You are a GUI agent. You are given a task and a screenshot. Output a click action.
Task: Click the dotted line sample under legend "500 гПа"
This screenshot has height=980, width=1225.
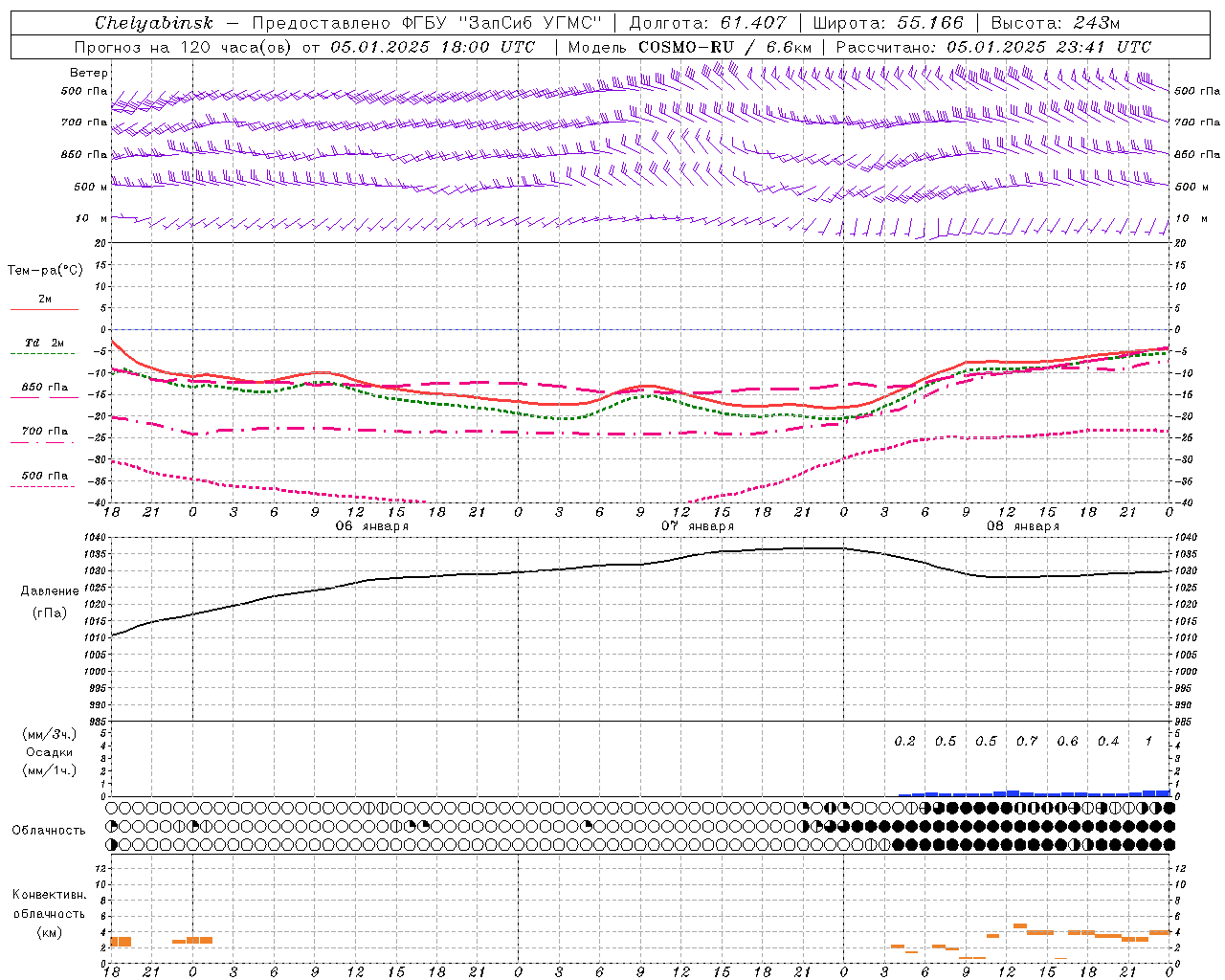pyautogui.click(x=44, y=486)
